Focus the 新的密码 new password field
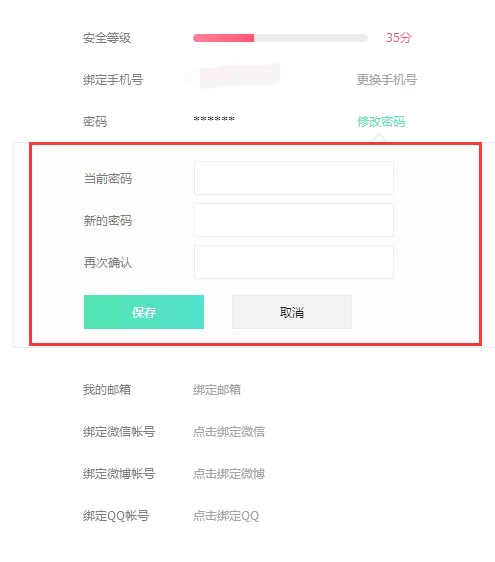The width and height of the screenshot is (495, 562). [294, 220]
